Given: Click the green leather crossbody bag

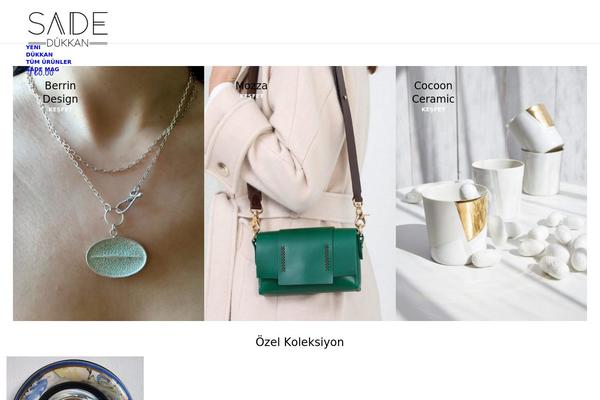Looking at the screenshot, I should (307, 261).
